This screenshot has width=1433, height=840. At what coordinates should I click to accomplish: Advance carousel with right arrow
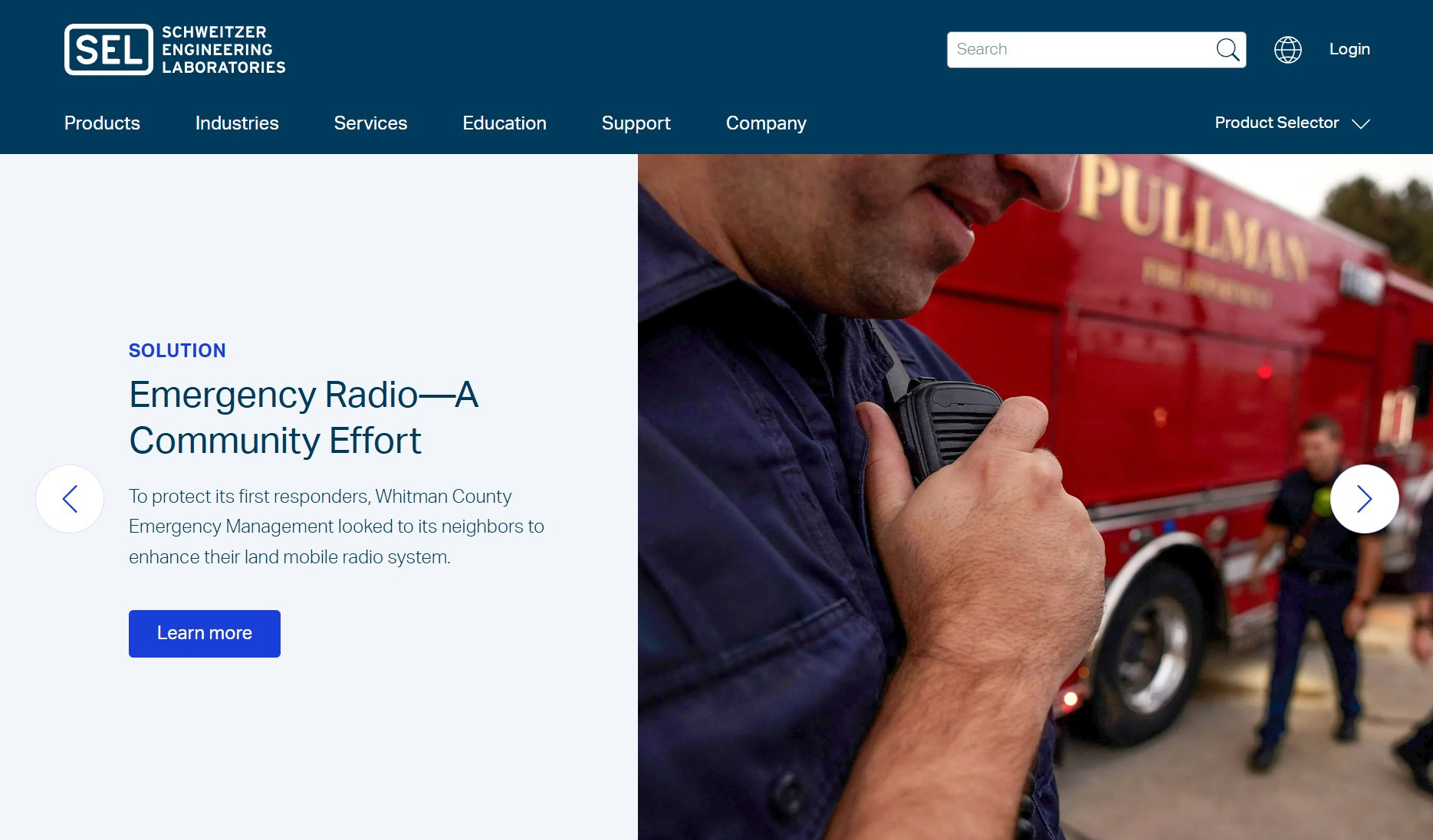(x=1364, y=499)
